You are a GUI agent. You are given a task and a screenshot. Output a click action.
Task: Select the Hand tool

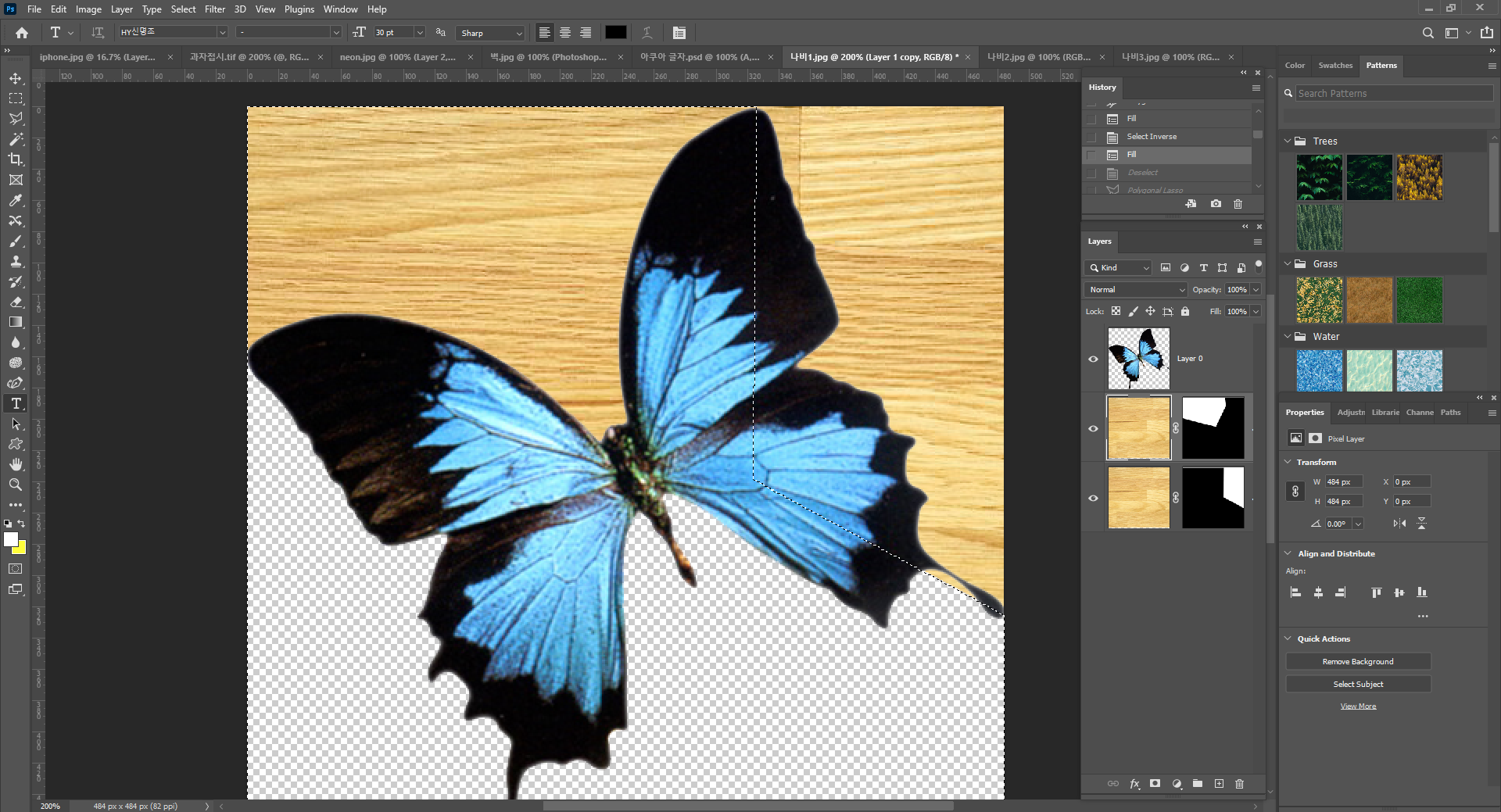point(16,464)
